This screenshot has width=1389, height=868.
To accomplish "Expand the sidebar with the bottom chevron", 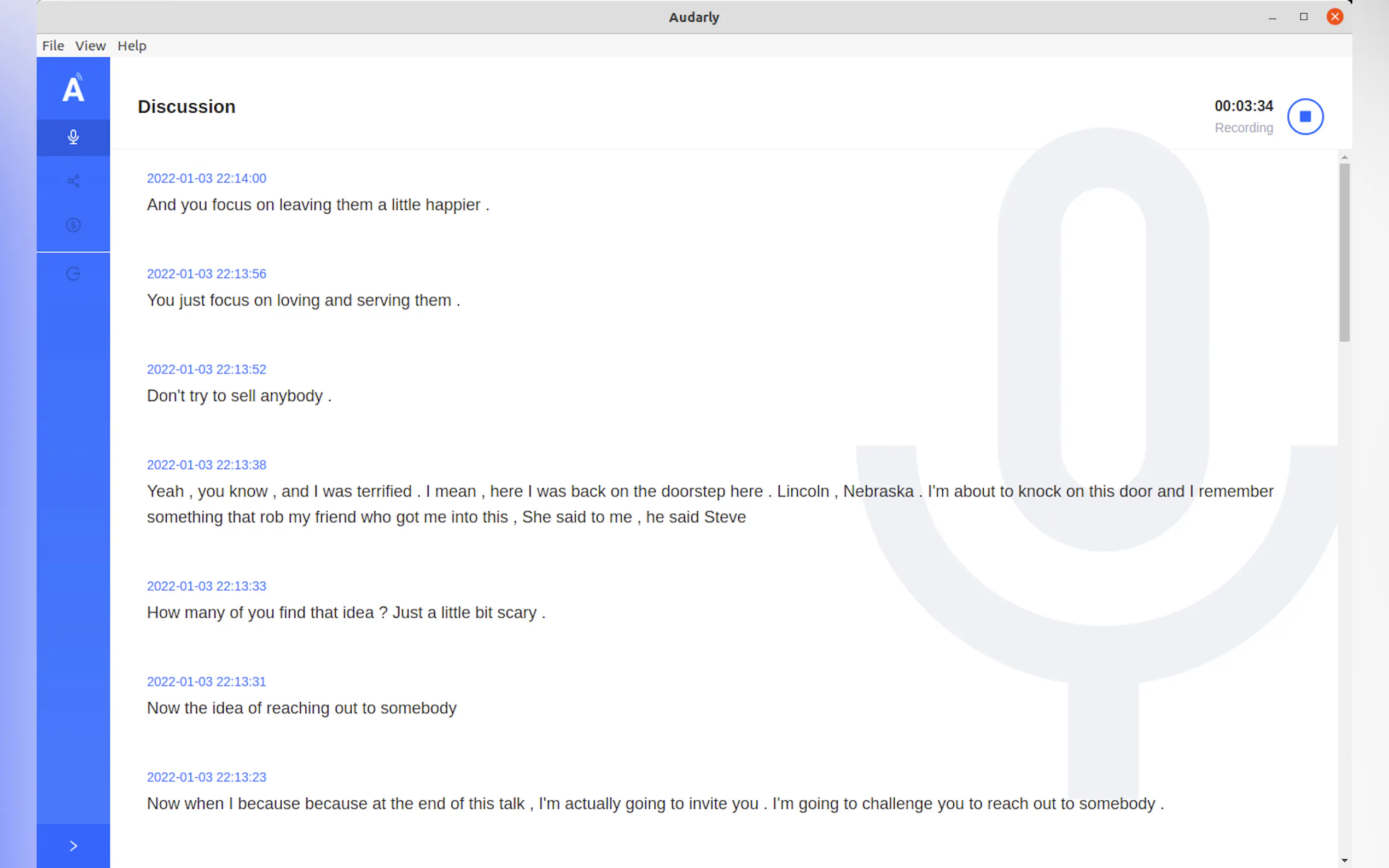I will pos(73,846).
